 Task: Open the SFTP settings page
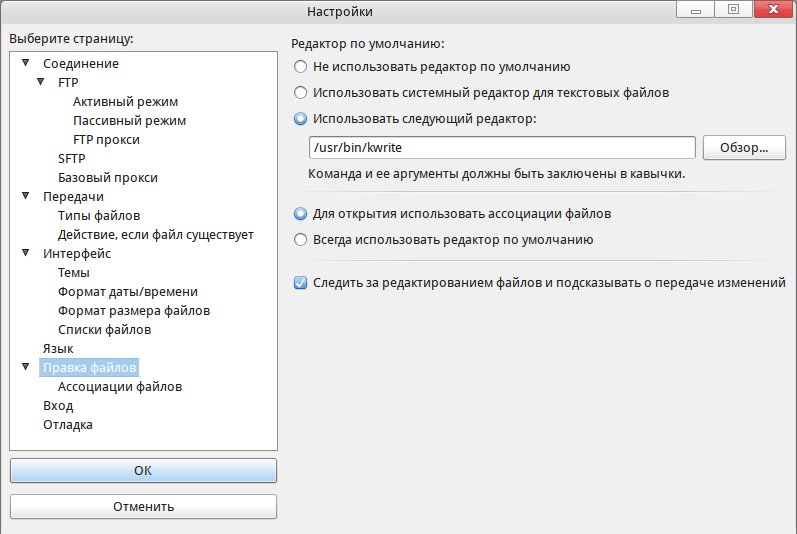click(72, 159)
